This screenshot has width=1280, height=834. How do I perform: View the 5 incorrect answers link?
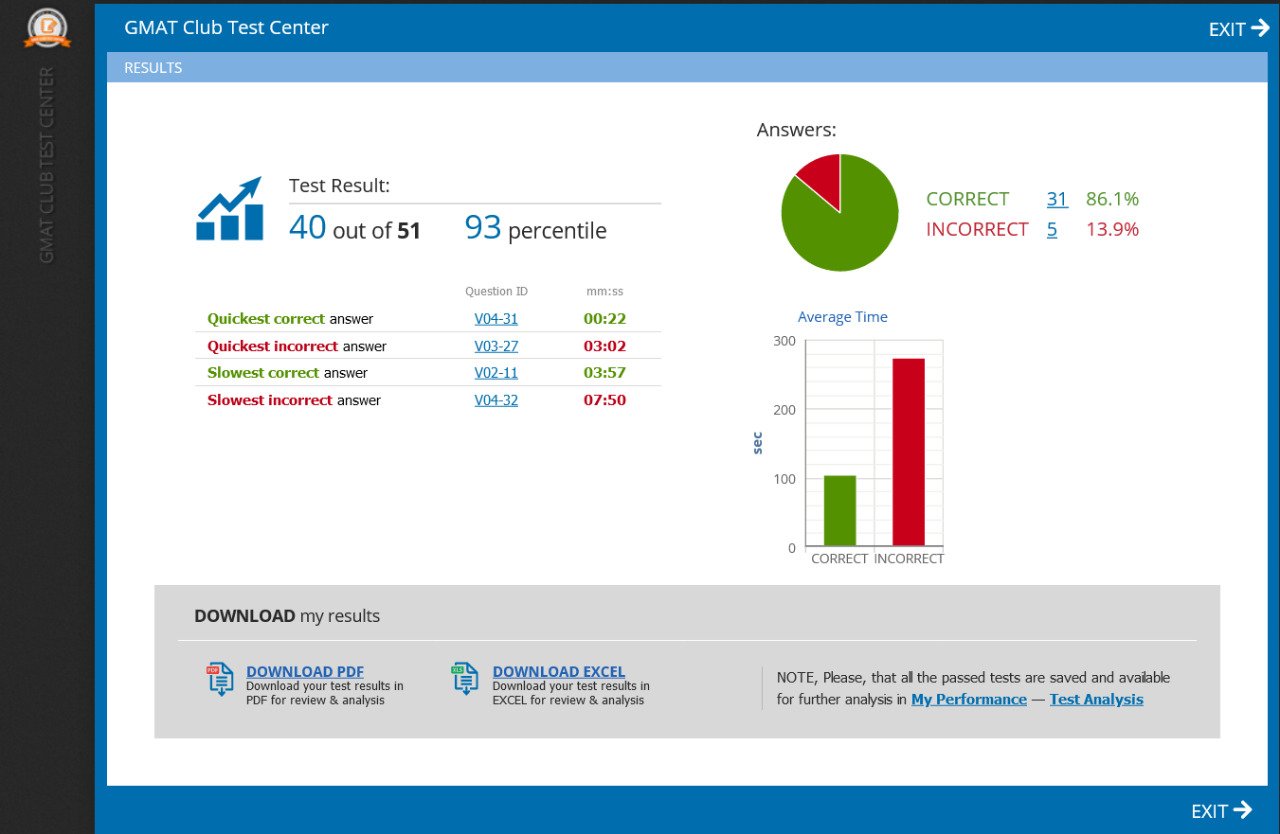click(1052, 229)
